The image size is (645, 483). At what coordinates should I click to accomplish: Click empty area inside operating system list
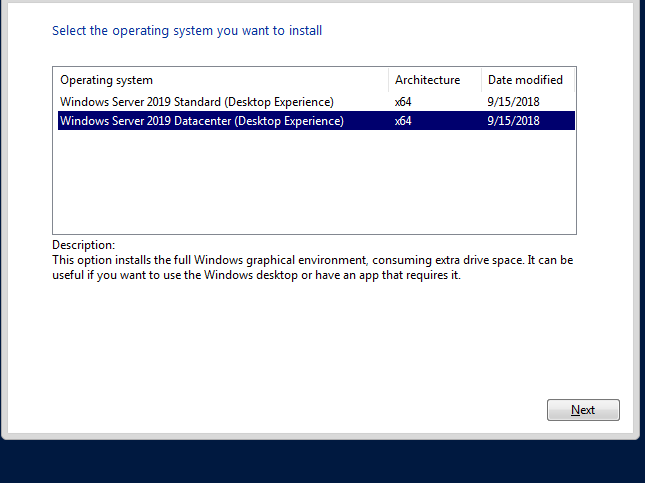(x=300, y=185)
